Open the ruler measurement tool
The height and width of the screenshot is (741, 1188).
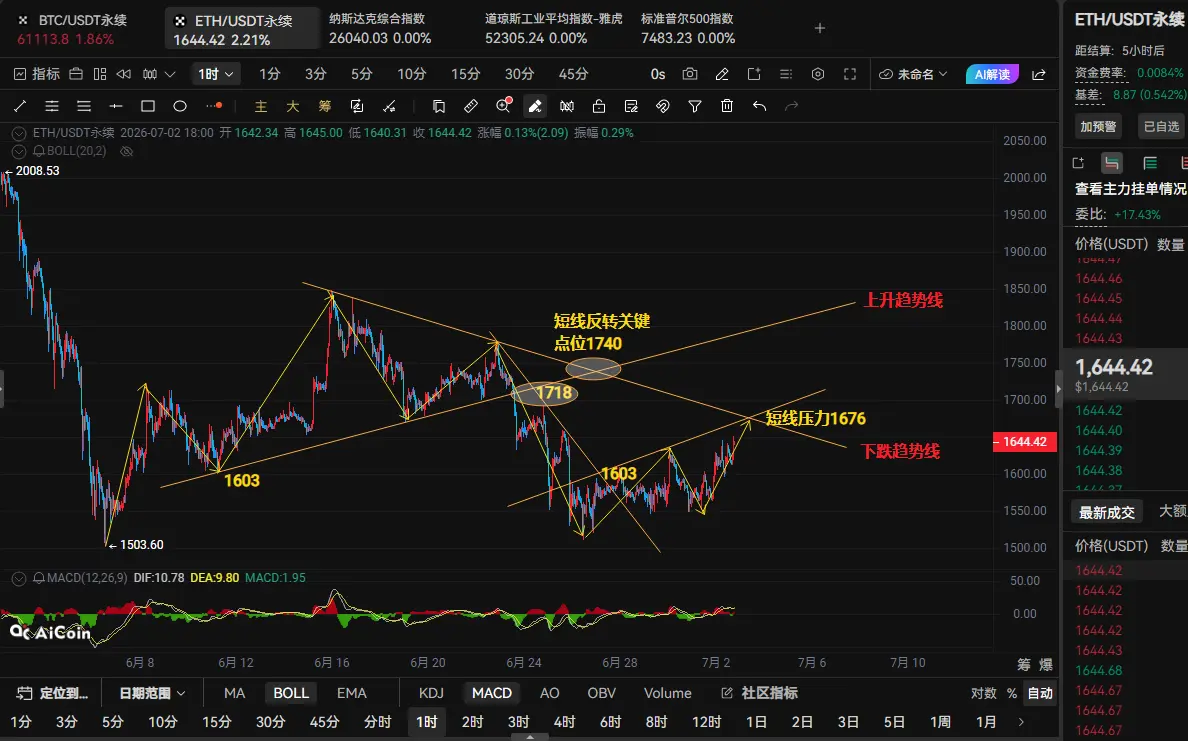(471, 106)
